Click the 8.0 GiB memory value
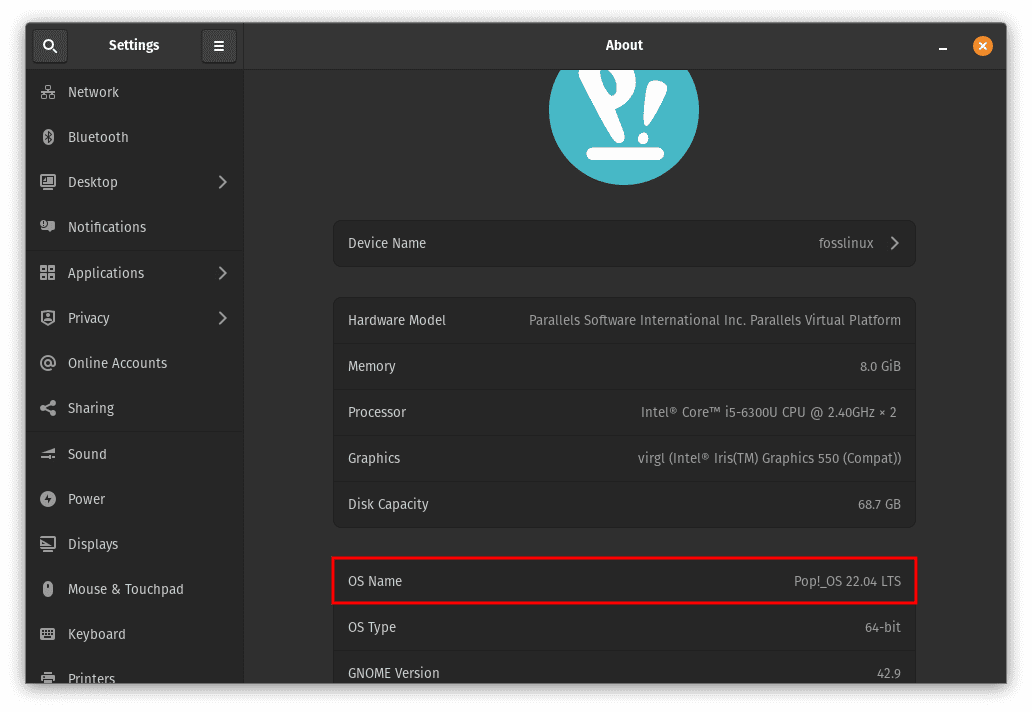1032x712 pixels. [880, 367]
